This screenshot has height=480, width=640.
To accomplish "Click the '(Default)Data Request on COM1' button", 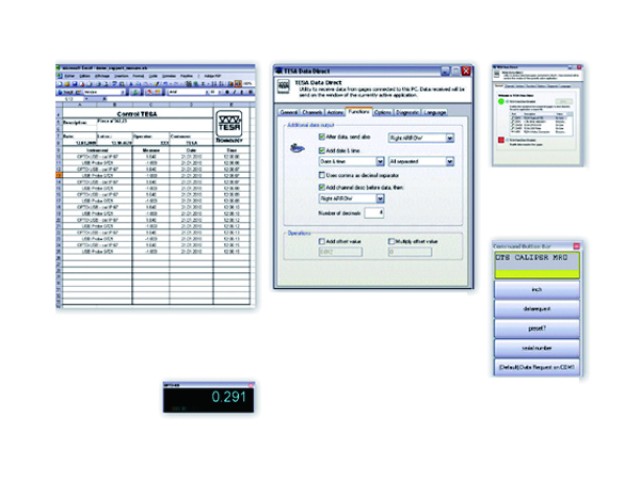I will click(x=537, y=367).
